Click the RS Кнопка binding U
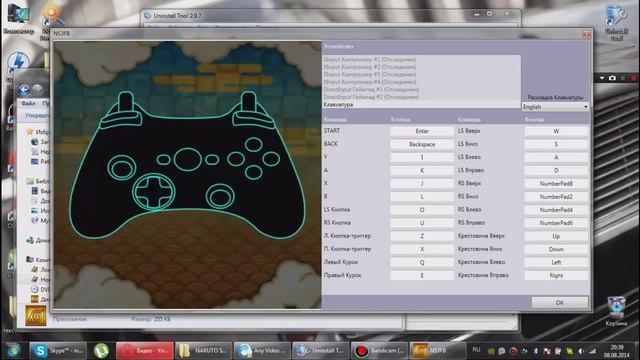The height and width of the screenshot is (360, 640). pos(422,223)
